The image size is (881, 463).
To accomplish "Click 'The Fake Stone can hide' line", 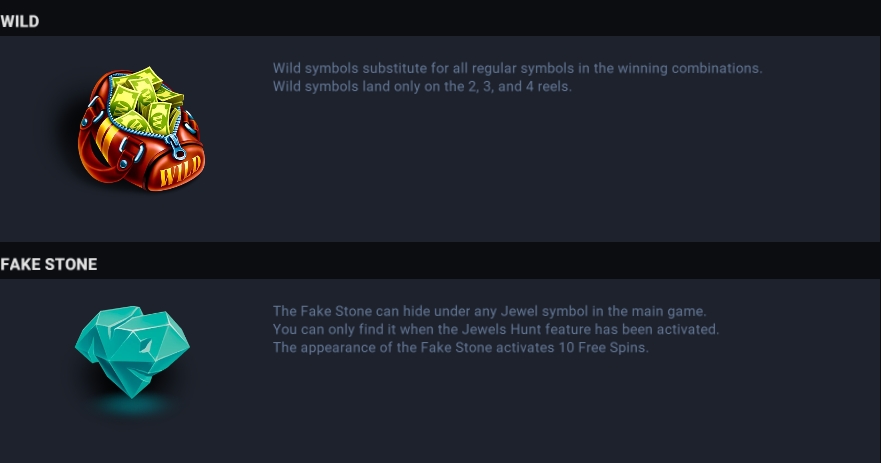I will click(489, 311).
